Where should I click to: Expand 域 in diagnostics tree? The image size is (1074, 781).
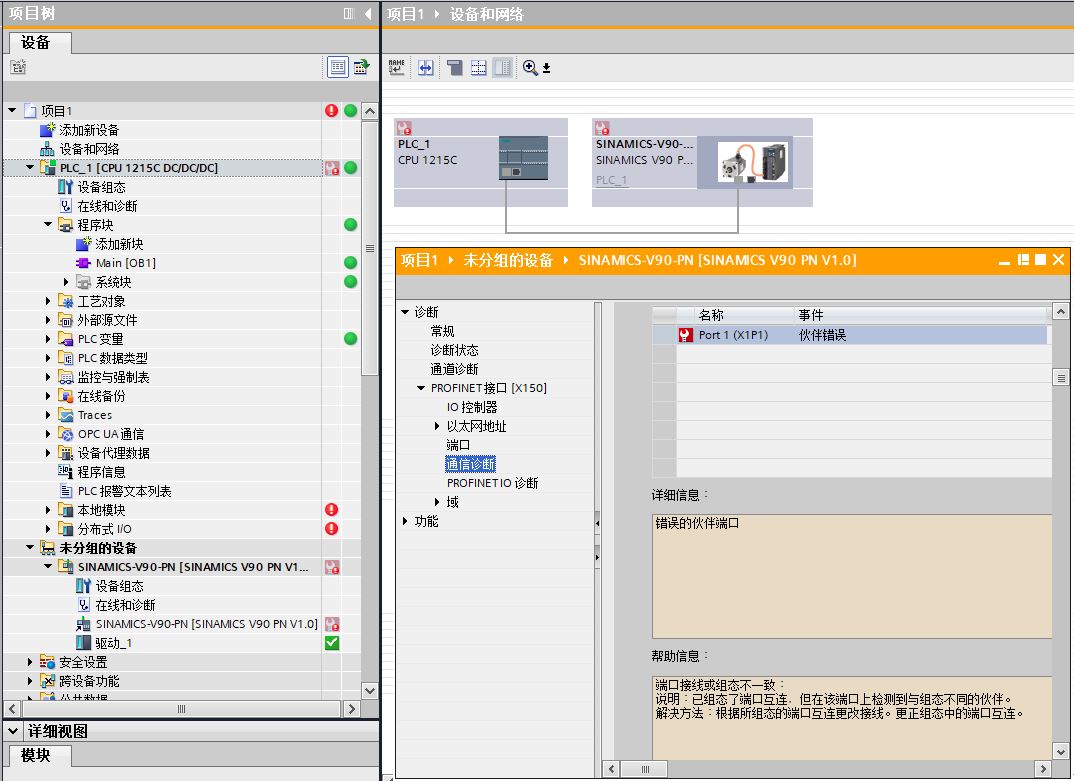437,502
